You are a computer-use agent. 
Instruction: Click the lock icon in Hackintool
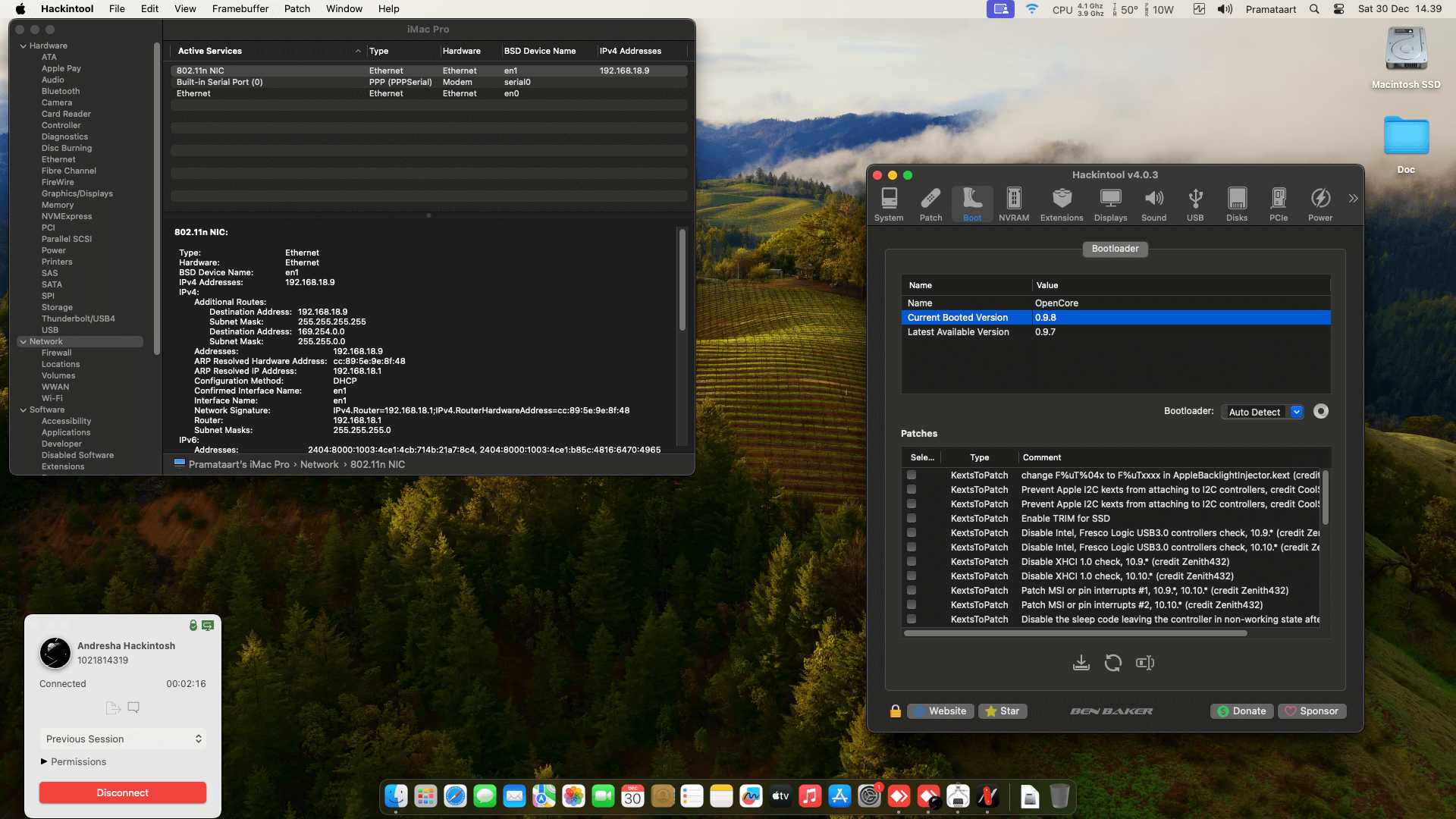[895, 711]
